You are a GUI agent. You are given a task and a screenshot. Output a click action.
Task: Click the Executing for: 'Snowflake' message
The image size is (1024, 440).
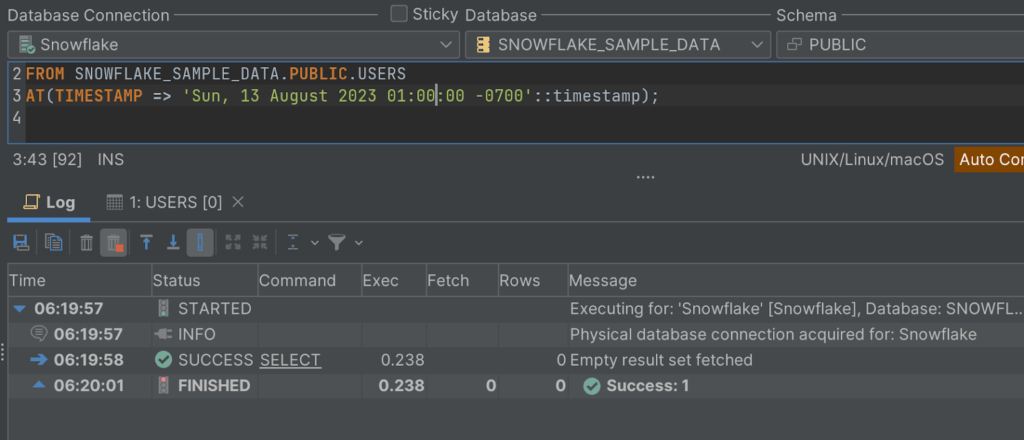coord(796,309)
